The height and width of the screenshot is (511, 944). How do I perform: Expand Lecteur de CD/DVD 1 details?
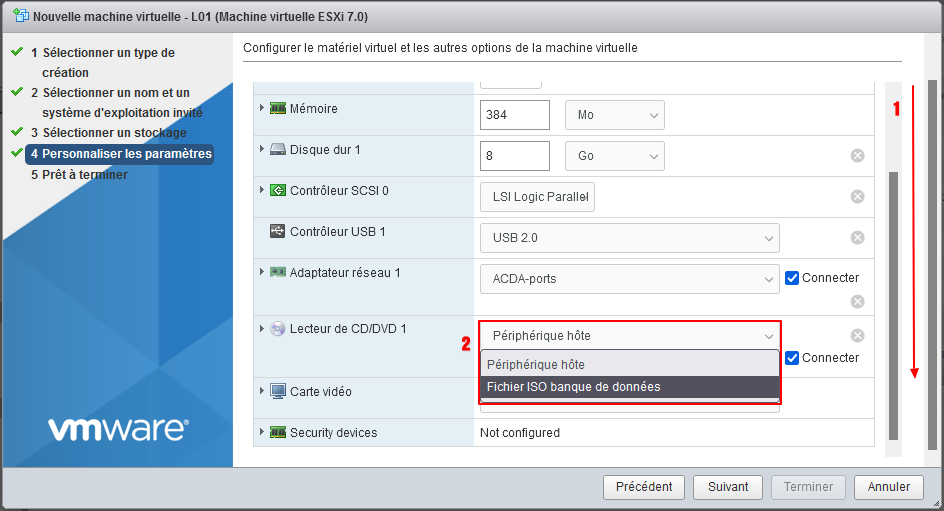(x=262, y=329)
